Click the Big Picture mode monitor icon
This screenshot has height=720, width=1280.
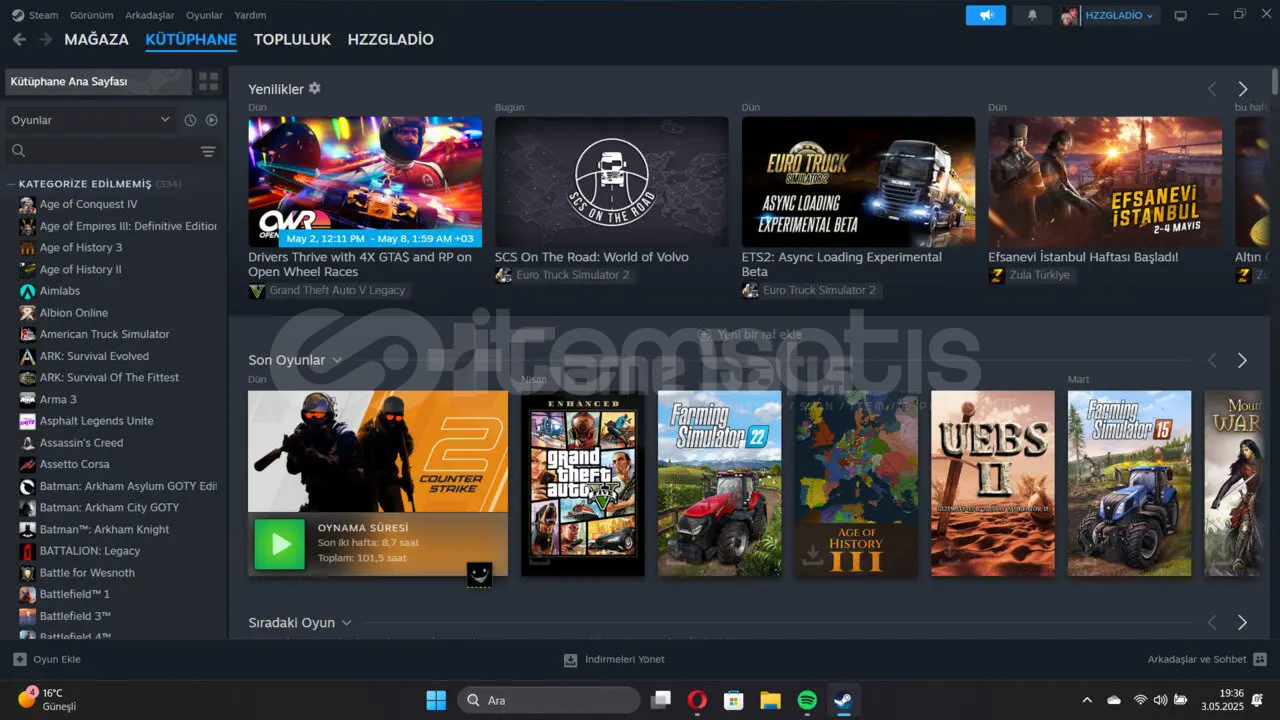pos(1180,15)
